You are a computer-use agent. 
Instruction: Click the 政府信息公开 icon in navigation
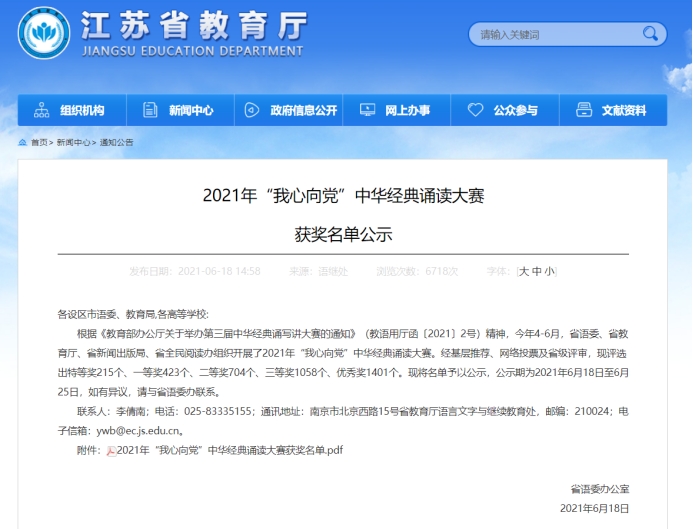(252, 110)
